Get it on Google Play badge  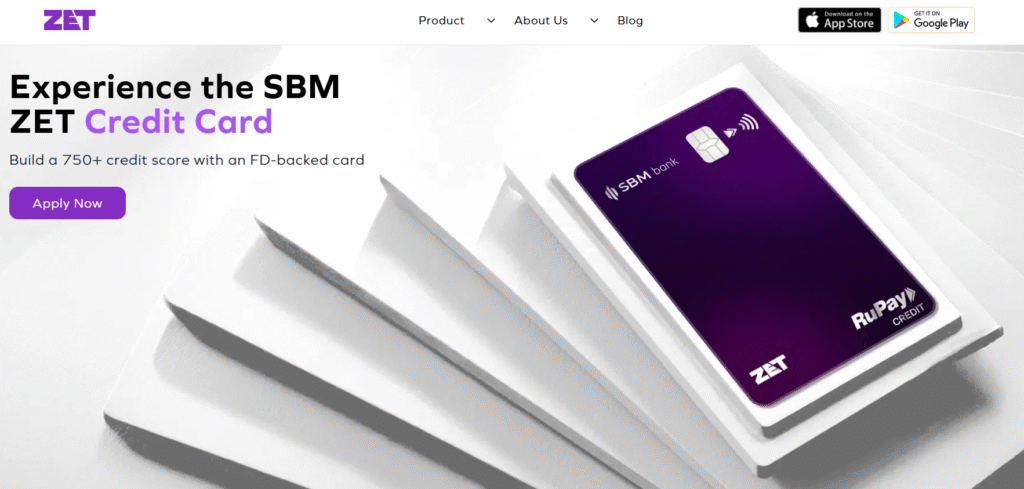pyautogui.click(x=931, y=20)
